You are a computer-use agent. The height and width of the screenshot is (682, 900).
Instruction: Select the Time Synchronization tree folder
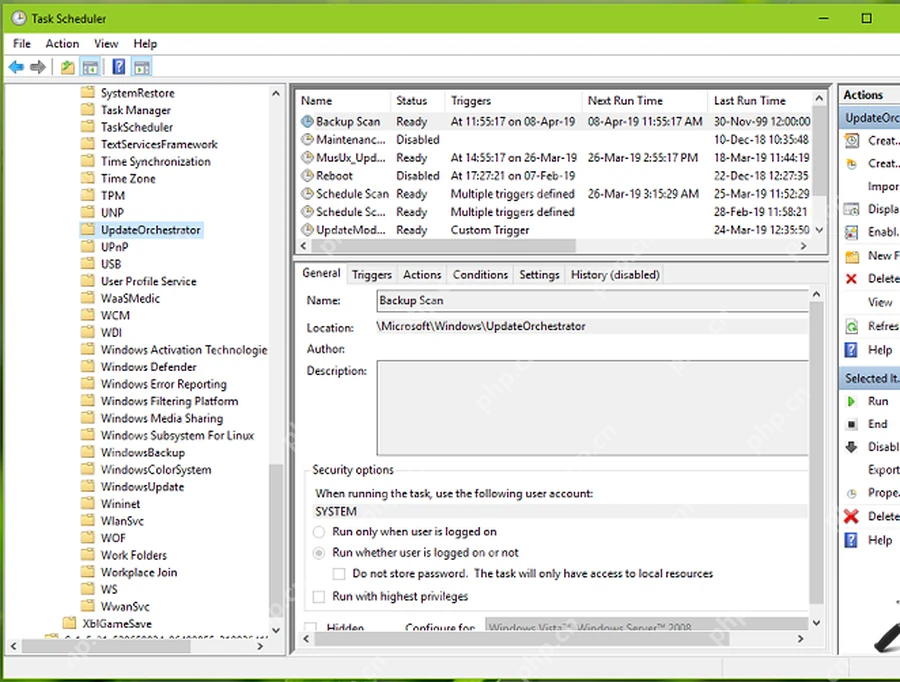[156, 161]
